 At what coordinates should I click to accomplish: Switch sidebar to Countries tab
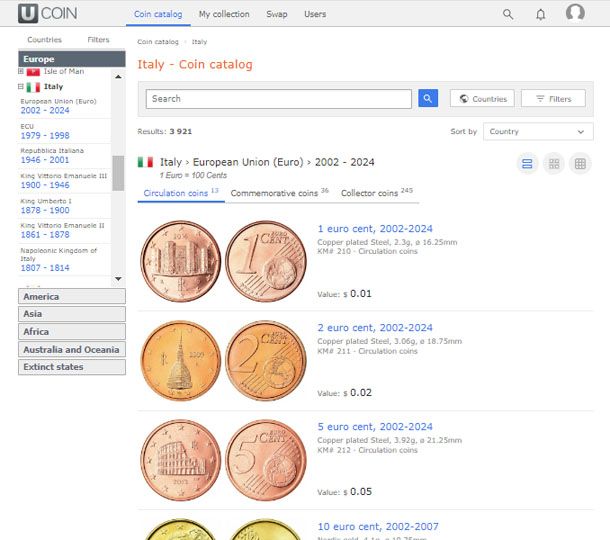click(44, 40)
